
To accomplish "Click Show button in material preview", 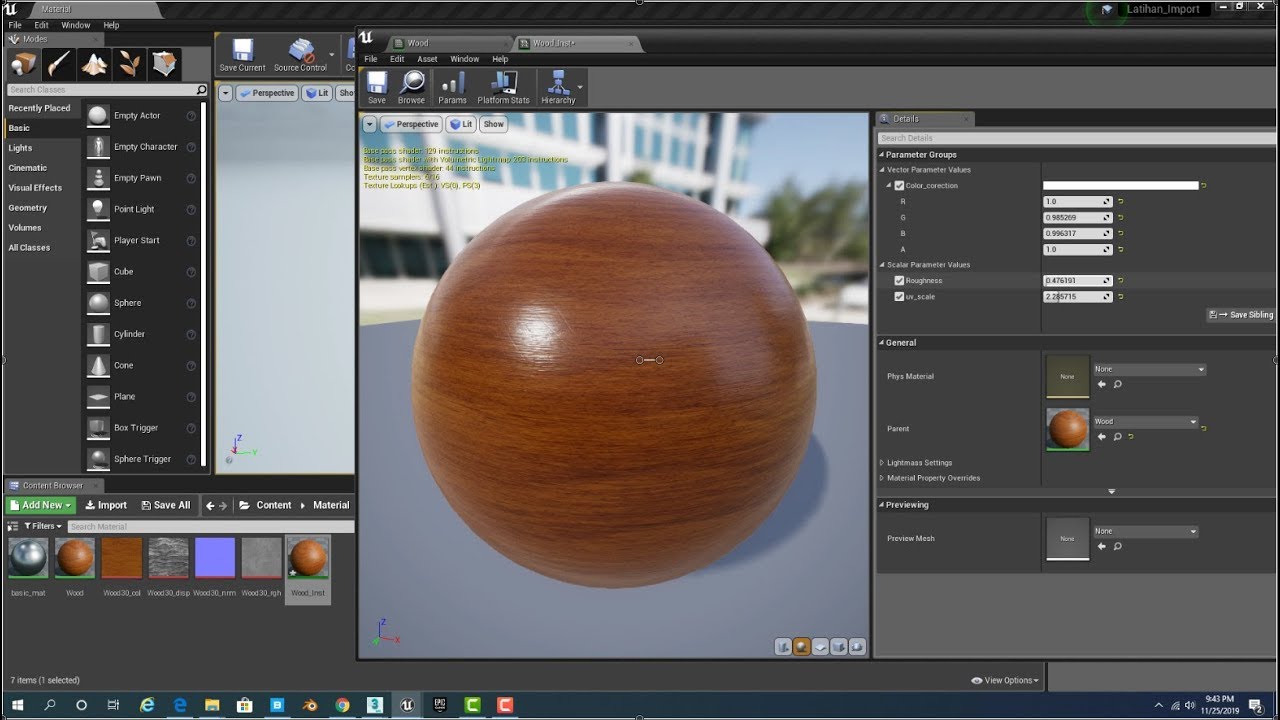I will tap(494, 124).
